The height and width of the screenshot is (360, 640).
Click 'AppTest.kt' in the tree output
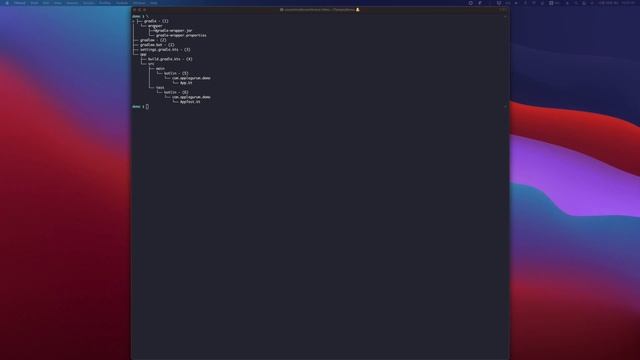190,102
